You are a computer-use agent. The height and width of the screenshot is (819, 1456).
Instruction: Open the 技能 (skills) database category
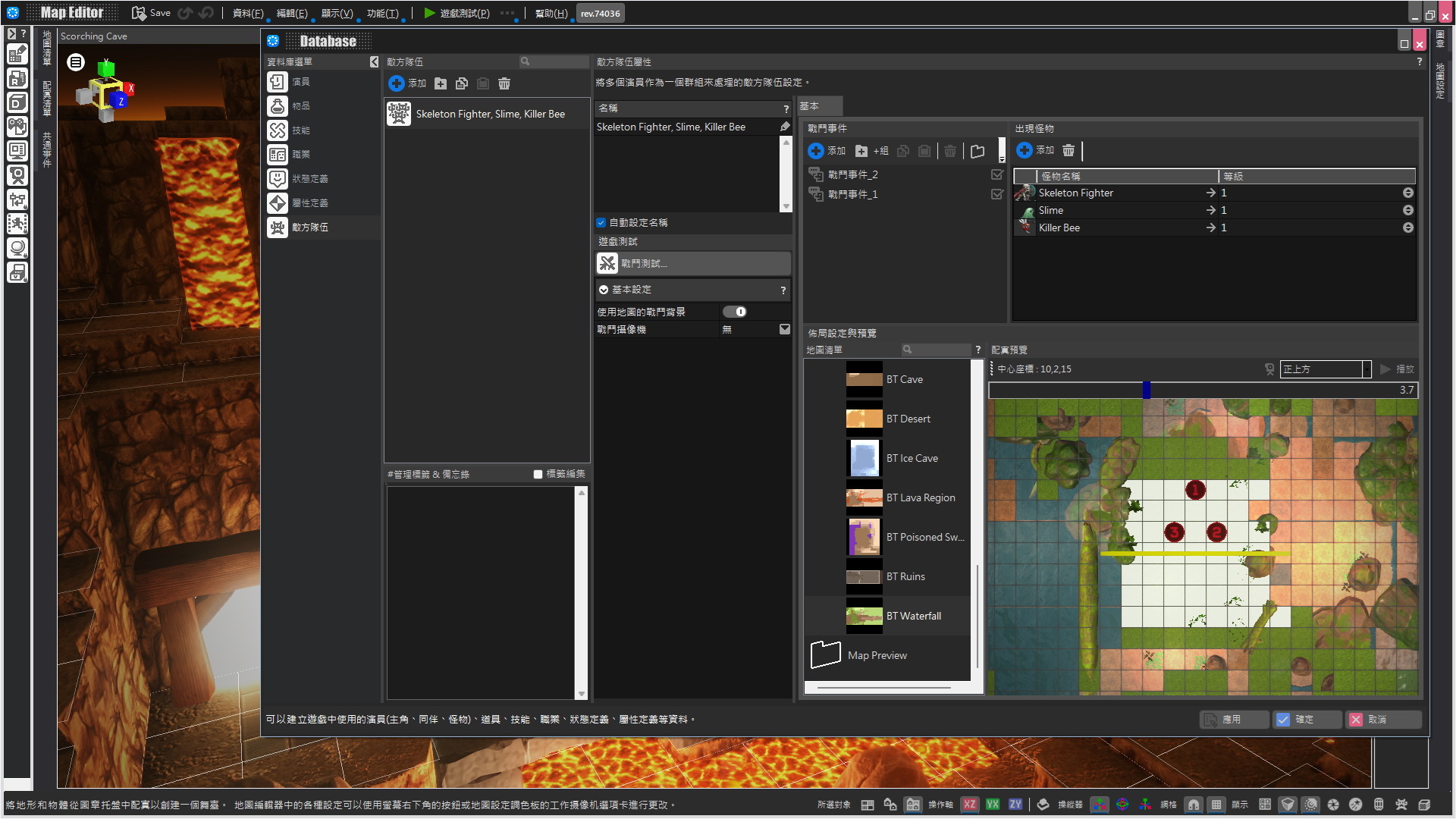(x=301, y=130)
